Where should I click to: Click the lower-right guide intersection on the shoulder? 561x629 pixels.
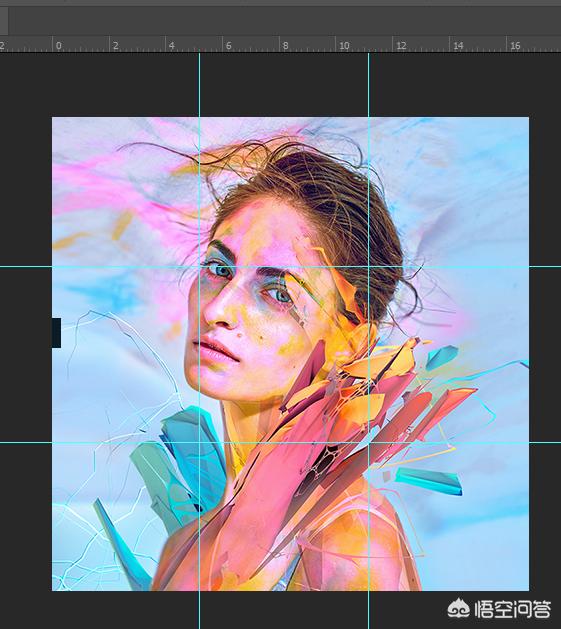pos(368,443)
